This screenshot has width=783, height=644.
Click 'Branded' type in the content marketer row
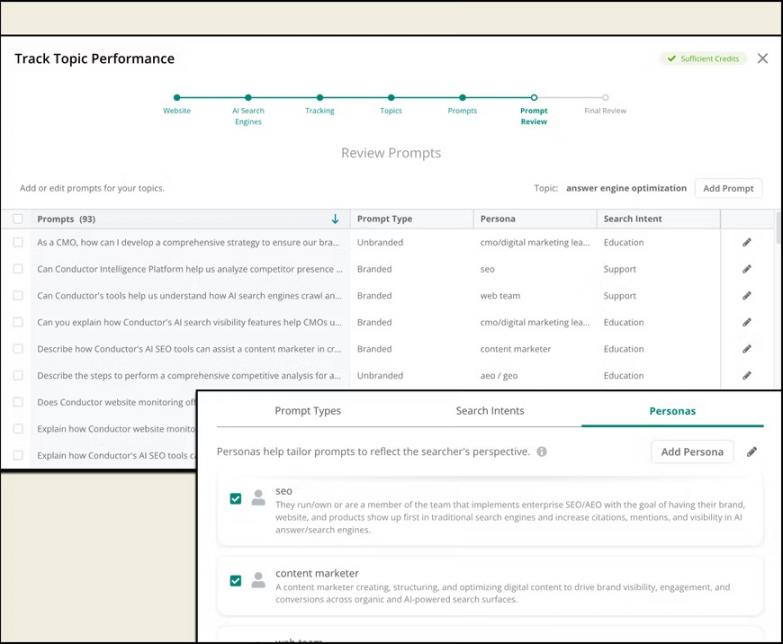[x=375, y=349]
